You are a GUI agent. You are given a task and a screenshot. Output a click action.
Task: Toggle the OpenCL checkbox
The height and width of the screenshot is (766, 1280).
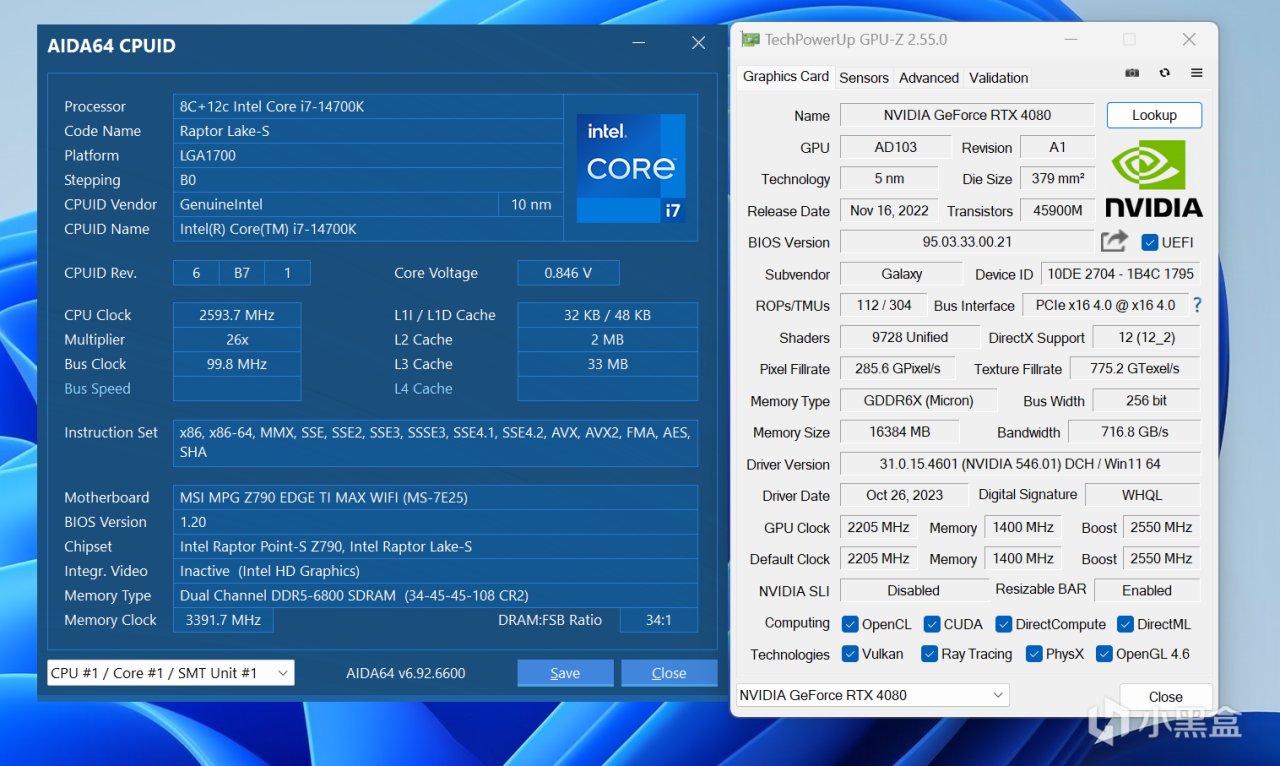[x=850, y=624]
